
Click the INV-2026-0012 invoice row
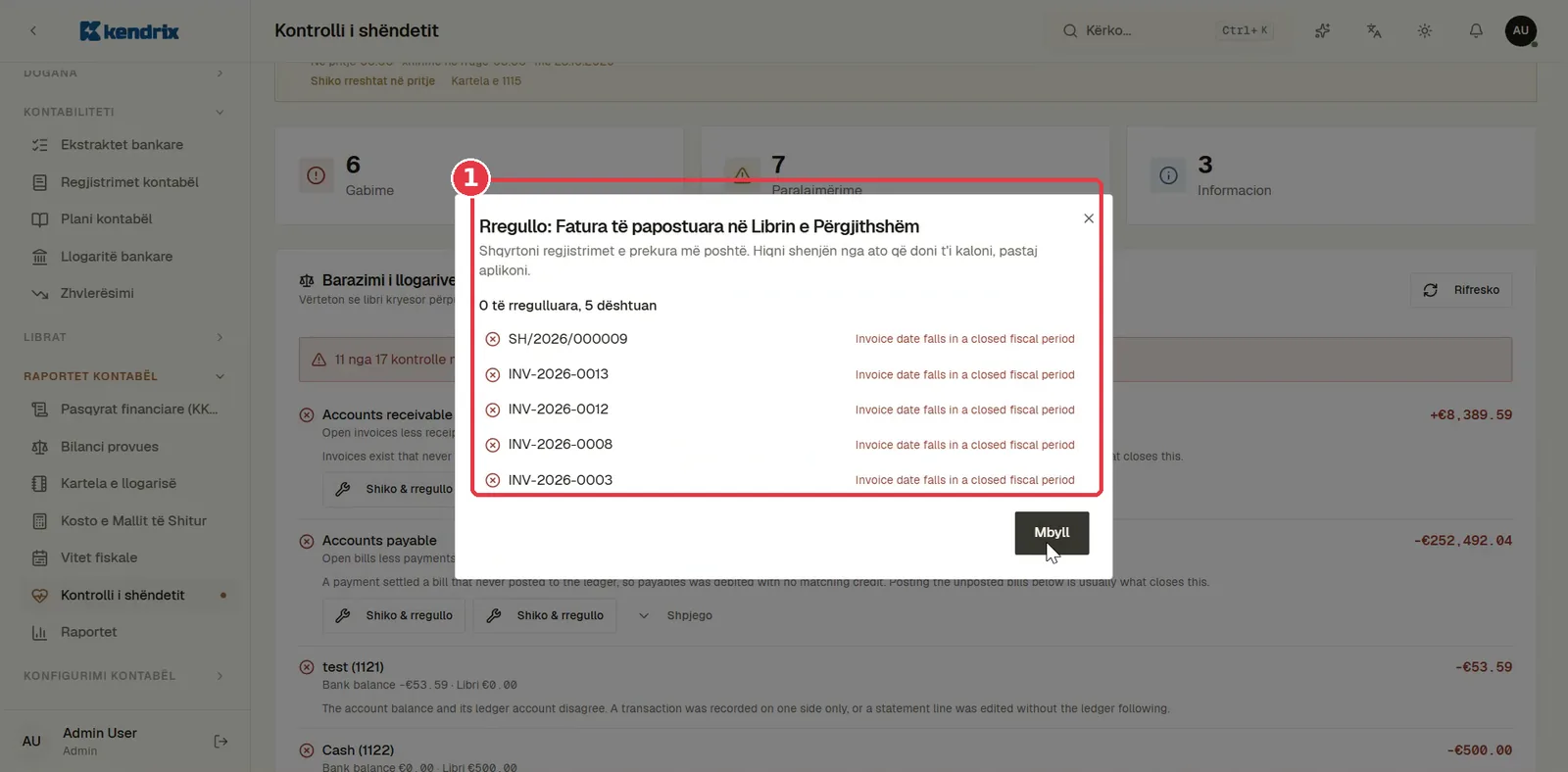click(x=780, y=410)
